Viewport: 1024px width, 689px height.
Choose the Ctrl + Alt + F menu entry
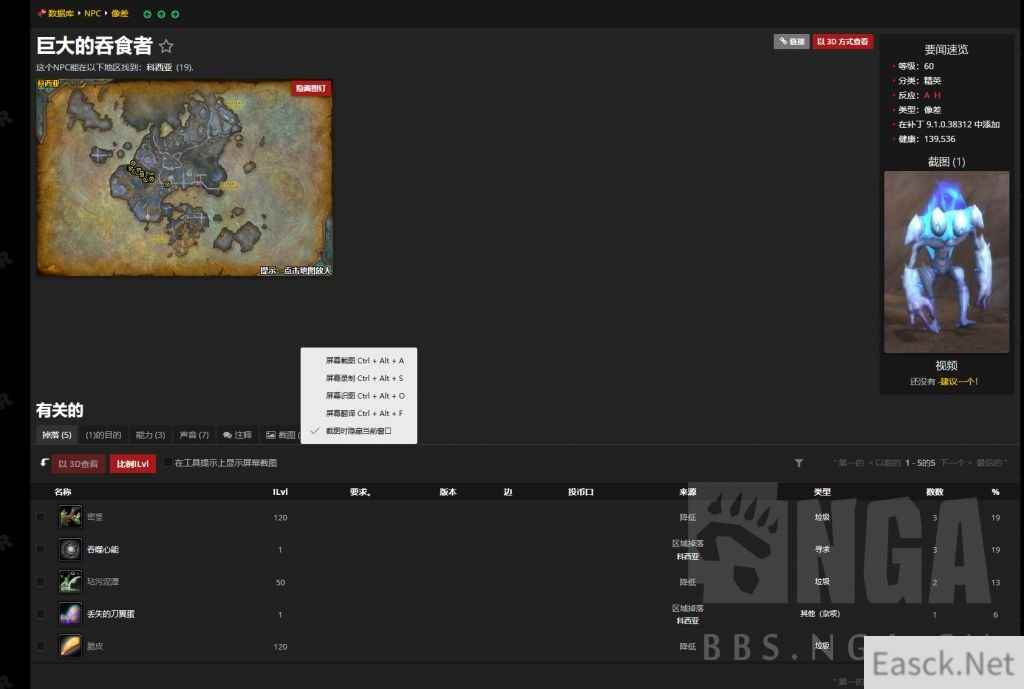tap(359, 413)
